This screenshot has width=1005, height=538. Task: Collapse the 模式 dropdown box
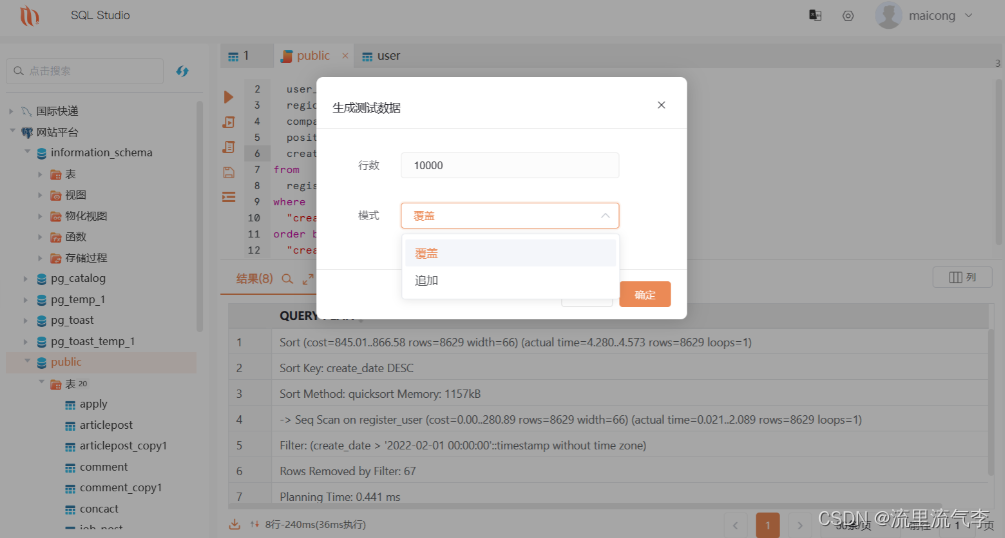tap(510, 215)
